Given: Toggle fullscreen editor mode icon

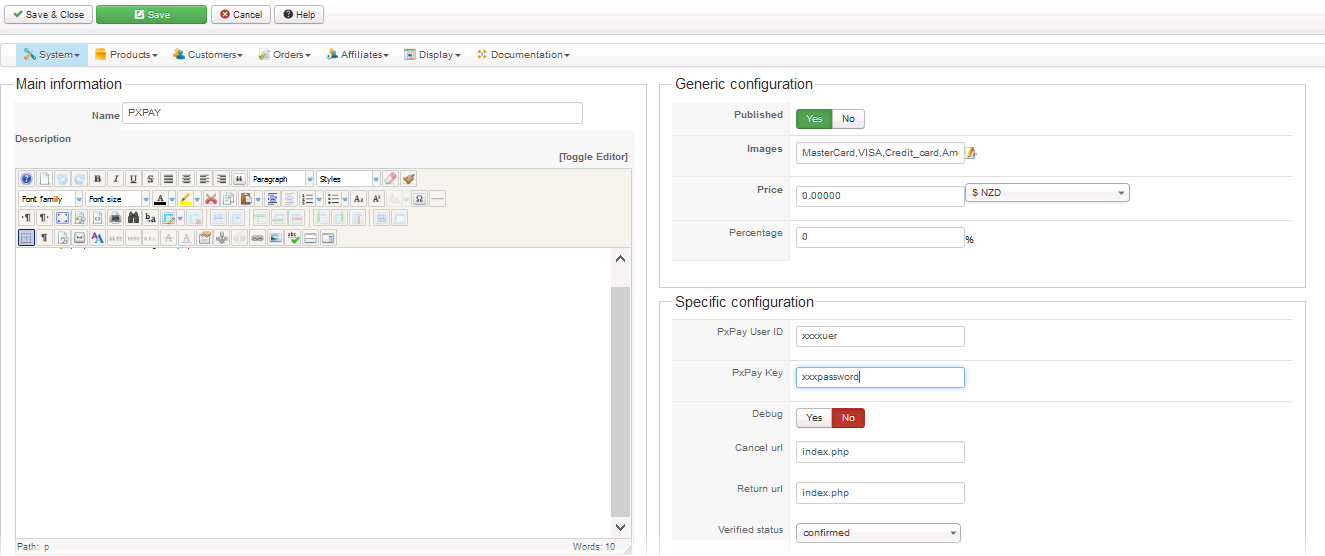Looking at the screenshot, I should click(62, 218).
